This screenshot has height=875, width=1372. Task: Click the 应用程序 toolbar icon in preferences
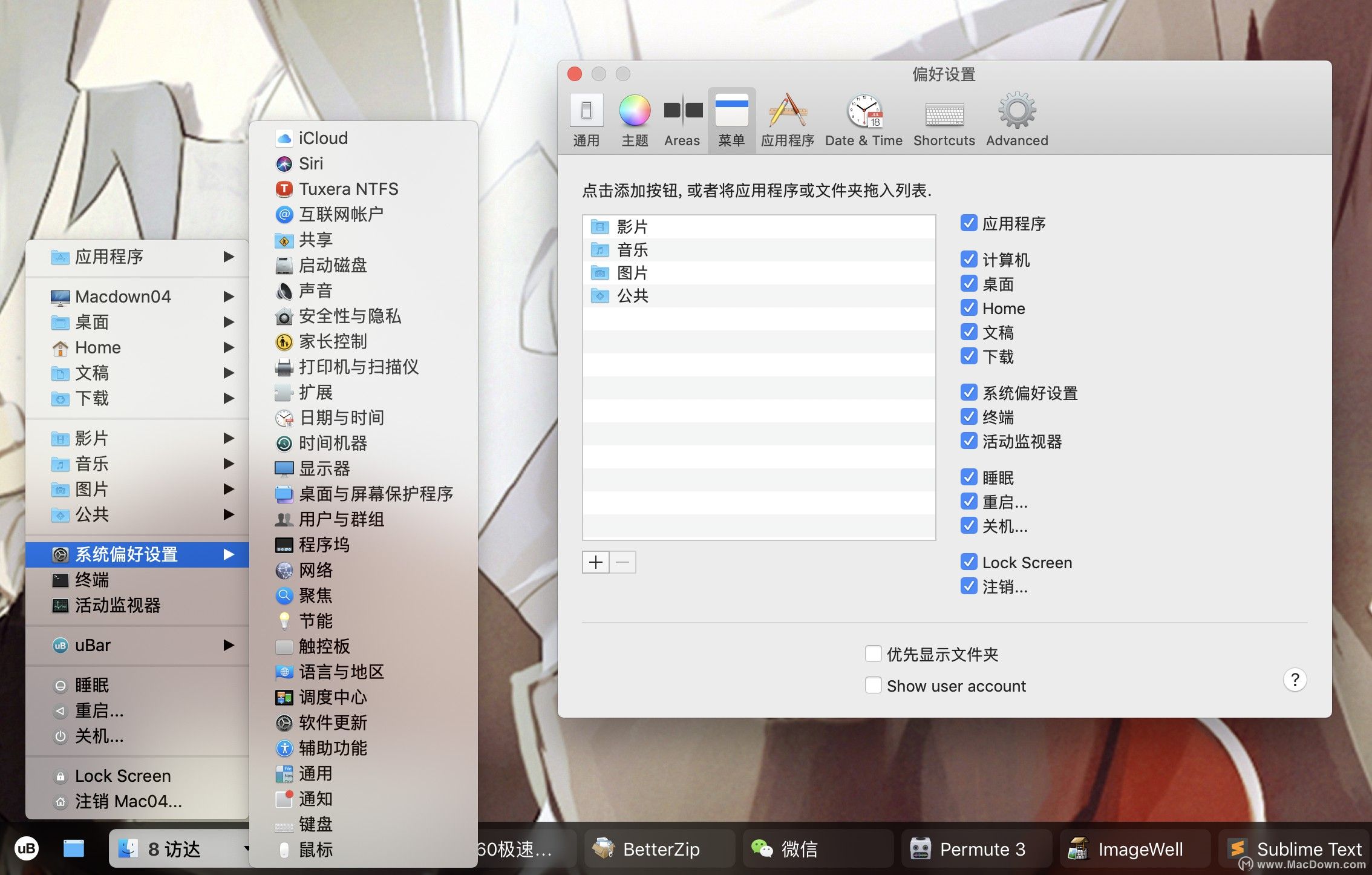787,111
